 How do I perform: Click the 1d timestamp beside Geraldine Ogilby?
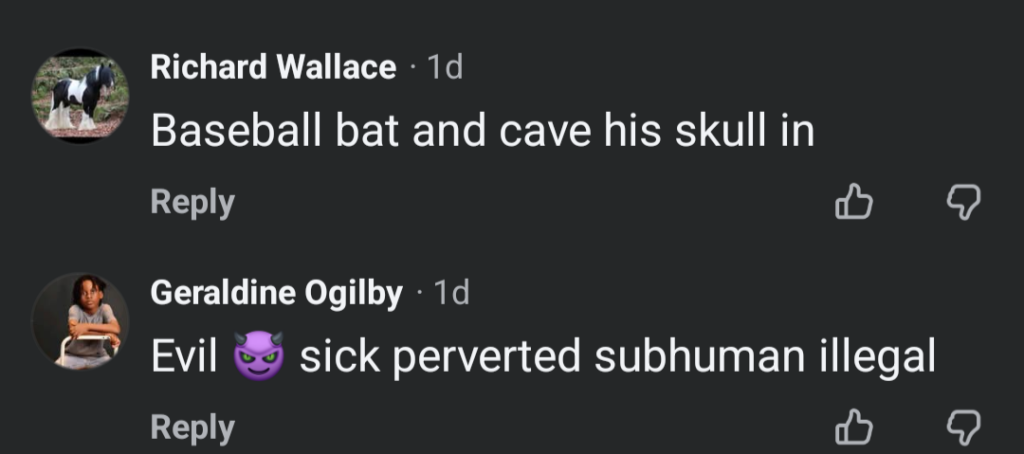[x=450, y=293]
